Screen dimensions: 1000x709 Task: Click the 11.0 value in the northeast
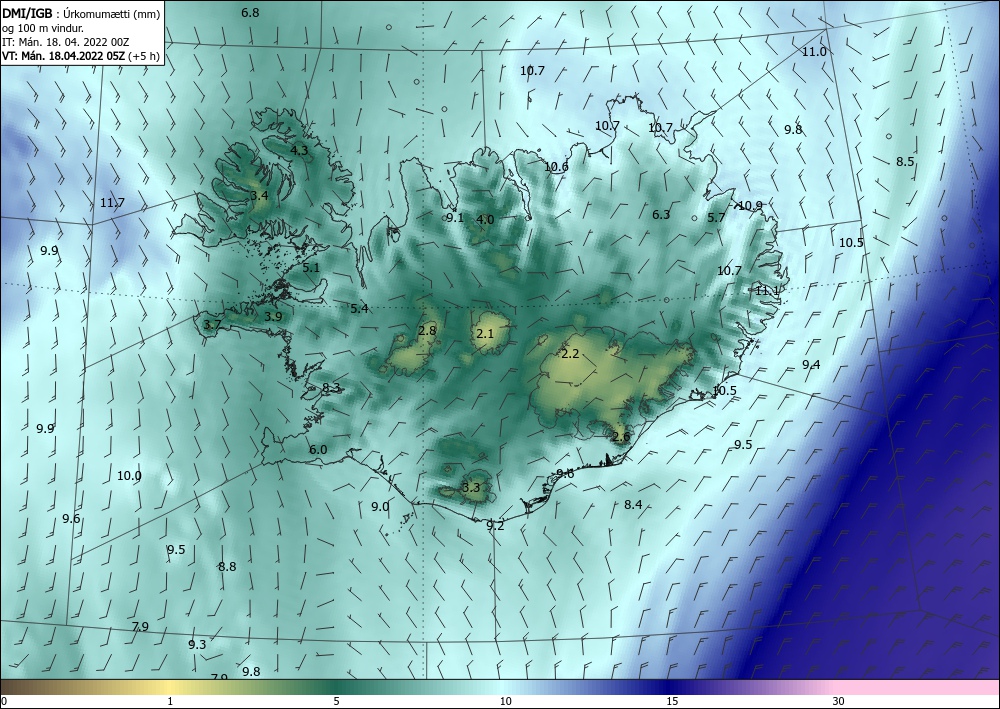coord(814,52)
